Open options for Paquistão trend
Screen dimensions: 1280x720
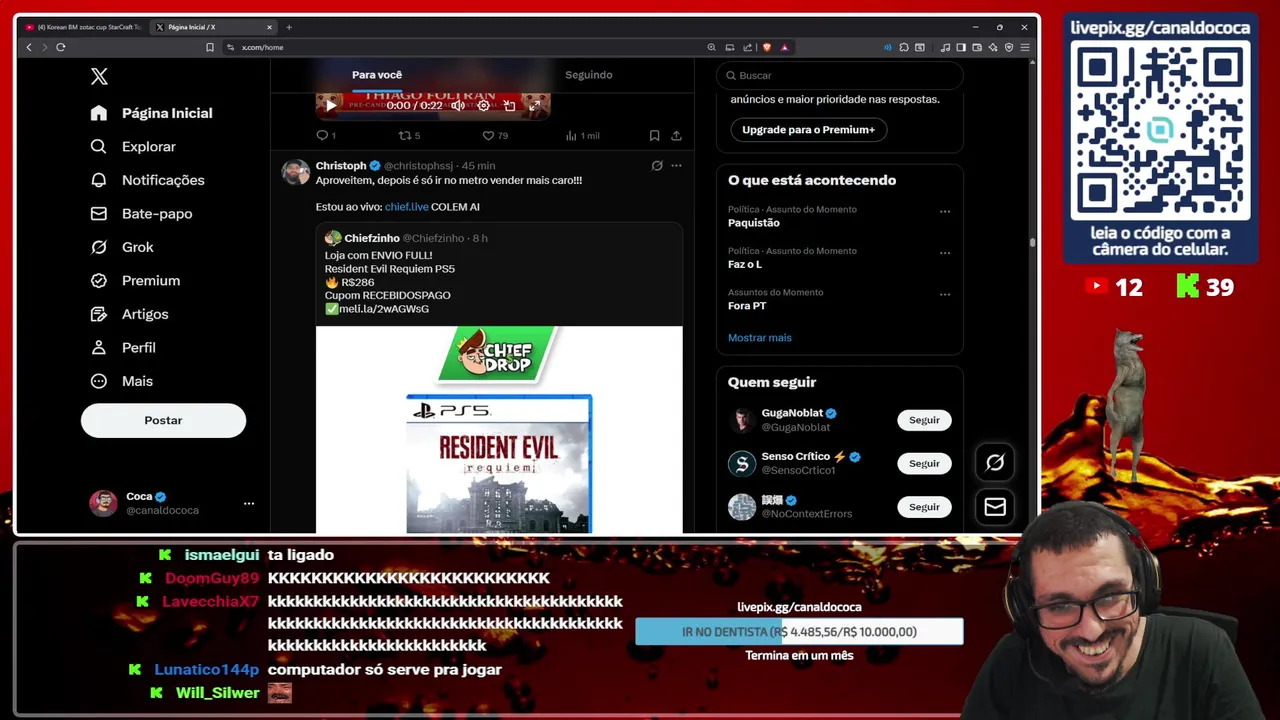pos(945,212)
